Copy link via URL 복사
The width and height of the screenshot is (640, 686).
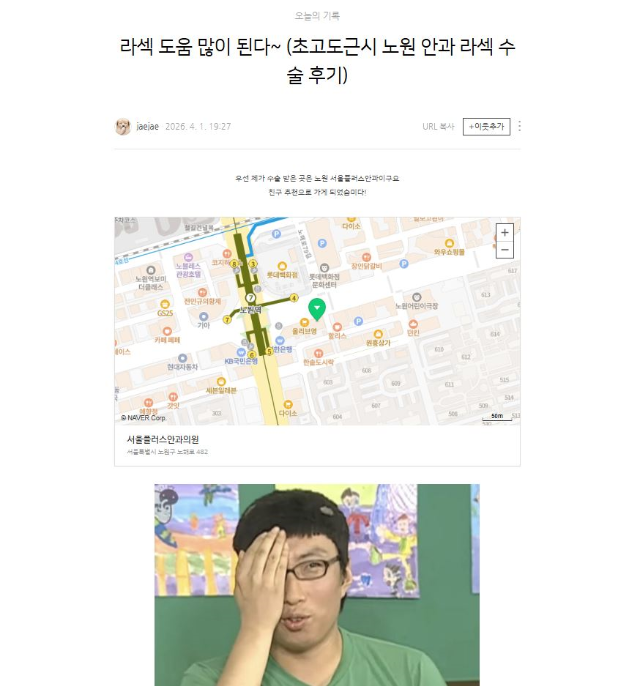point(438,126)
